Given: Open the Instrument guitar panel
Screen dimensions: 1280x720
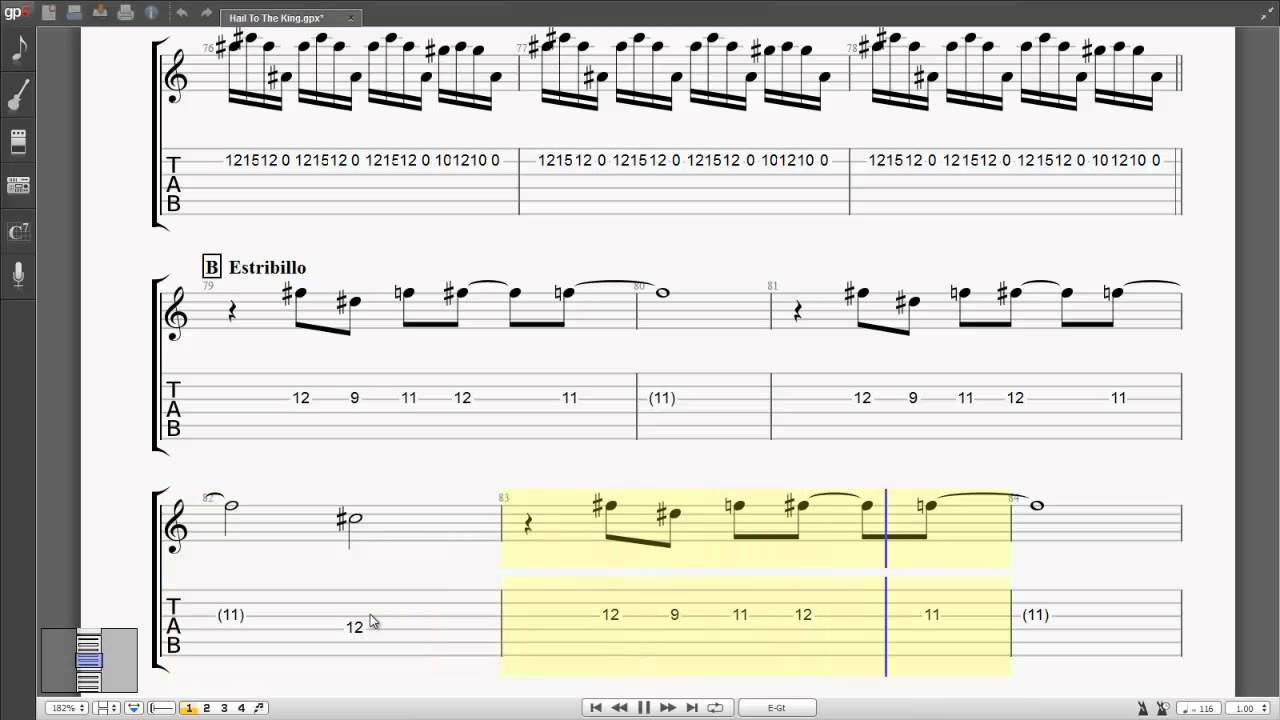Looking at the screenshot, I should click(x=18, y=95).
